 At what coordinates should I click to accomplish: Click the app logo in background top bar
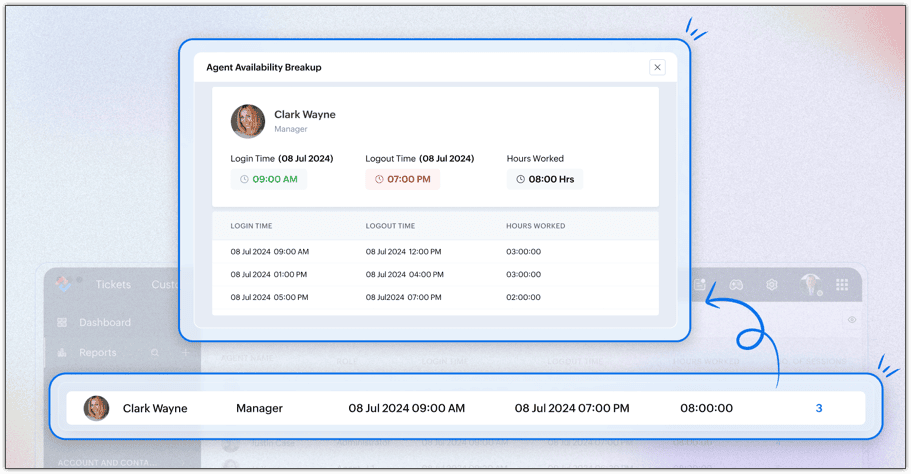[x=63, y=284]
